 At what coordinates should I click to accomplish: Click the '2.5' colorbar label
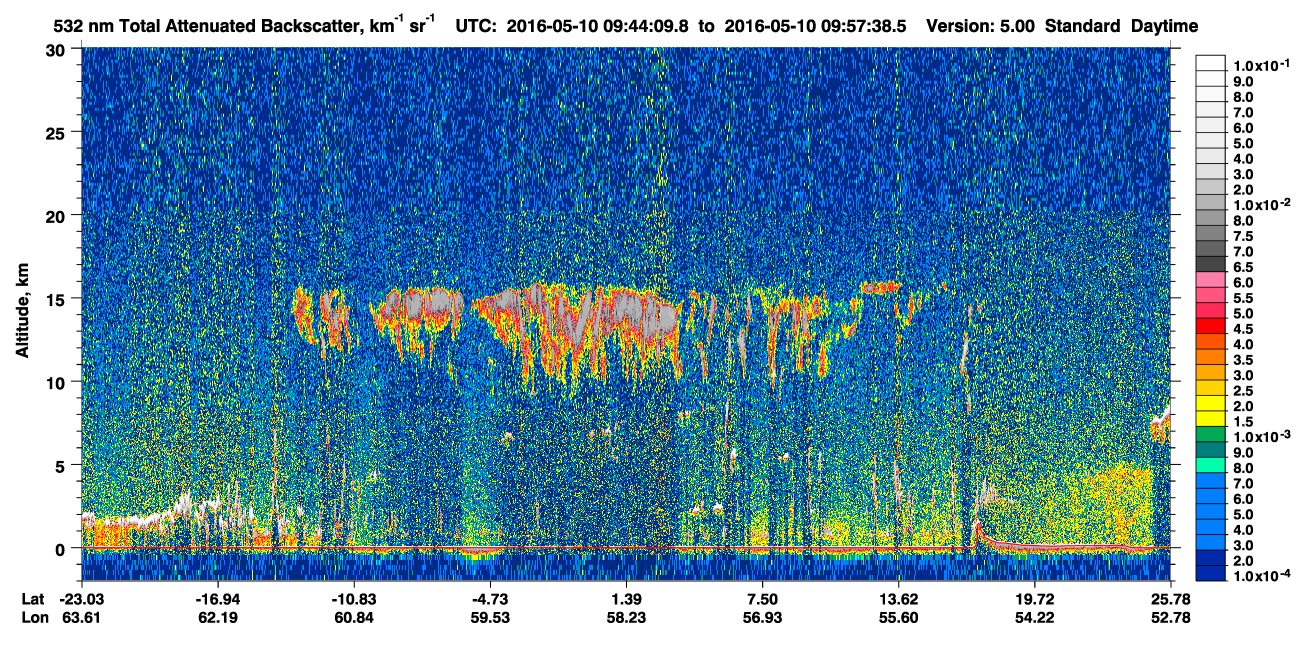click(x=1243, y=393)
